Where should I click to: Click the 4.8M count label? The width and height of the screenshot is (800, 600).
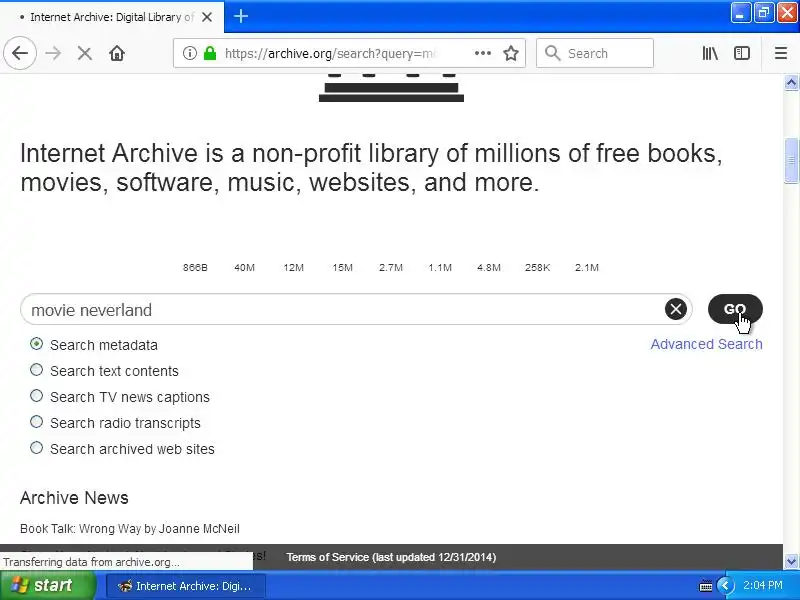pyautogui.click(x=489, y=267)
